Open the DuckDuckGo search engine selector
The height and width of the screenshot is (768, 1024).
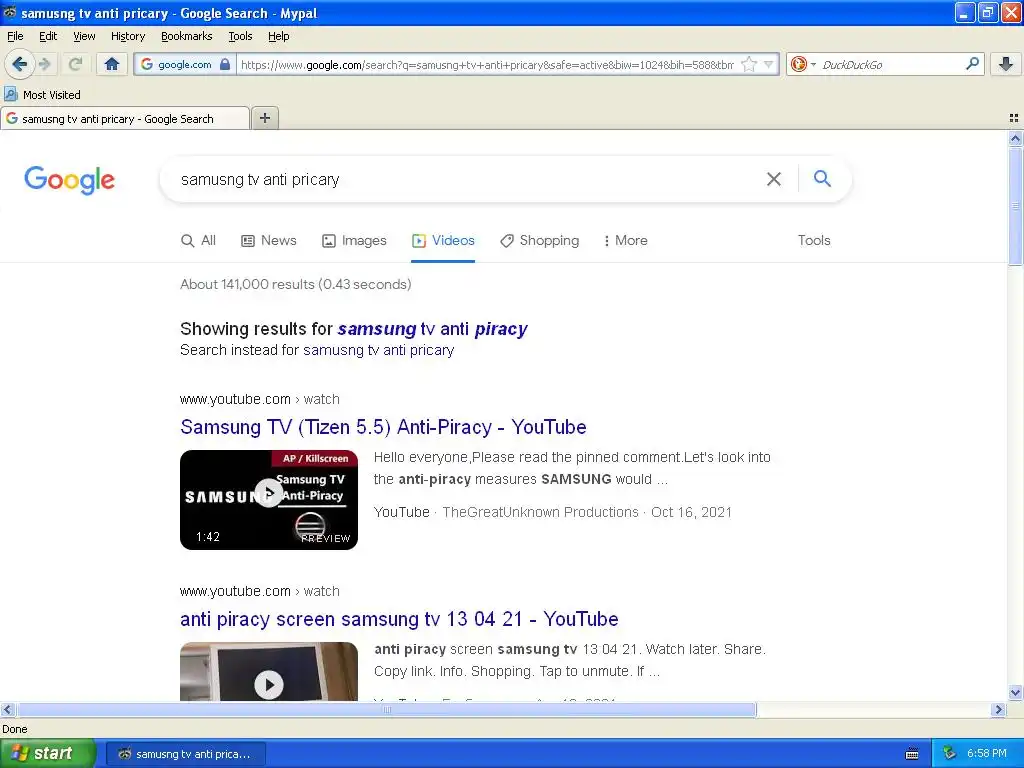[803, 64]
